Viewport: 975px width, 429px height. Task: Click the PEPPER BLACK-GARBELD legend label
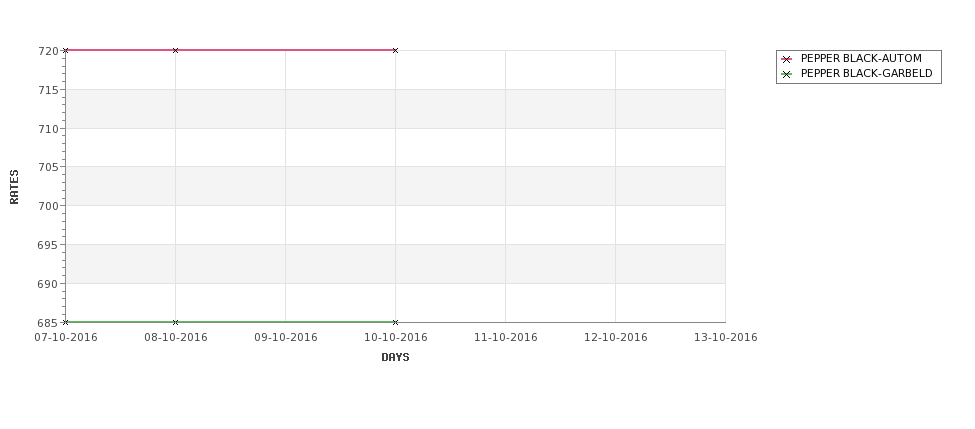pyautogui.click(x=867, y=73)
